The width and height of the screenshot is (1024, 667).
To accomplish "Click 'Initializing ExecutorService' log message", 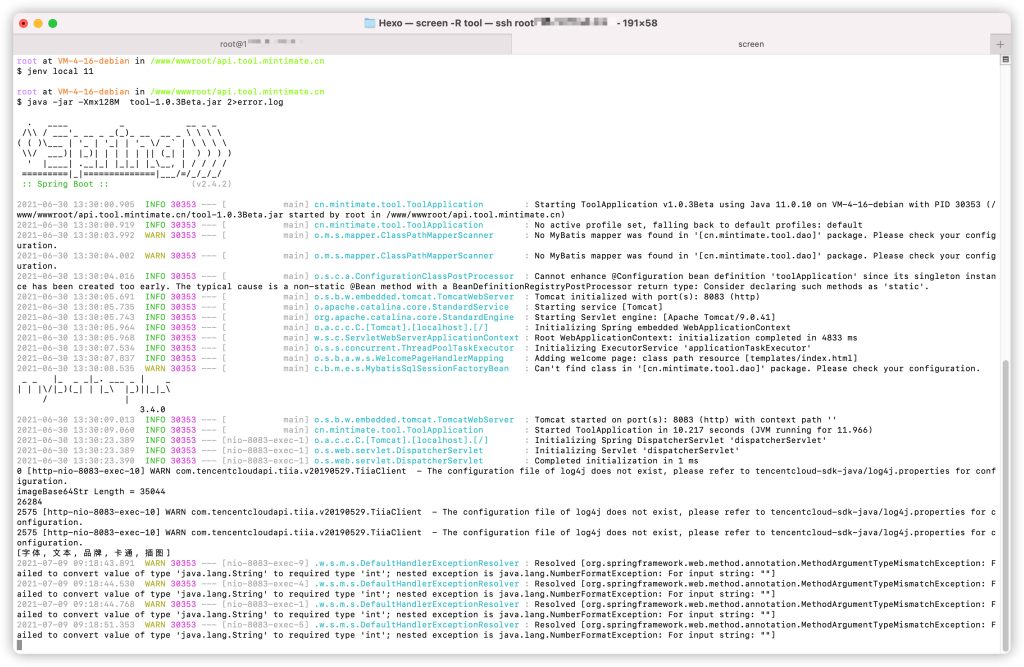I will click(x=673, y=348).
